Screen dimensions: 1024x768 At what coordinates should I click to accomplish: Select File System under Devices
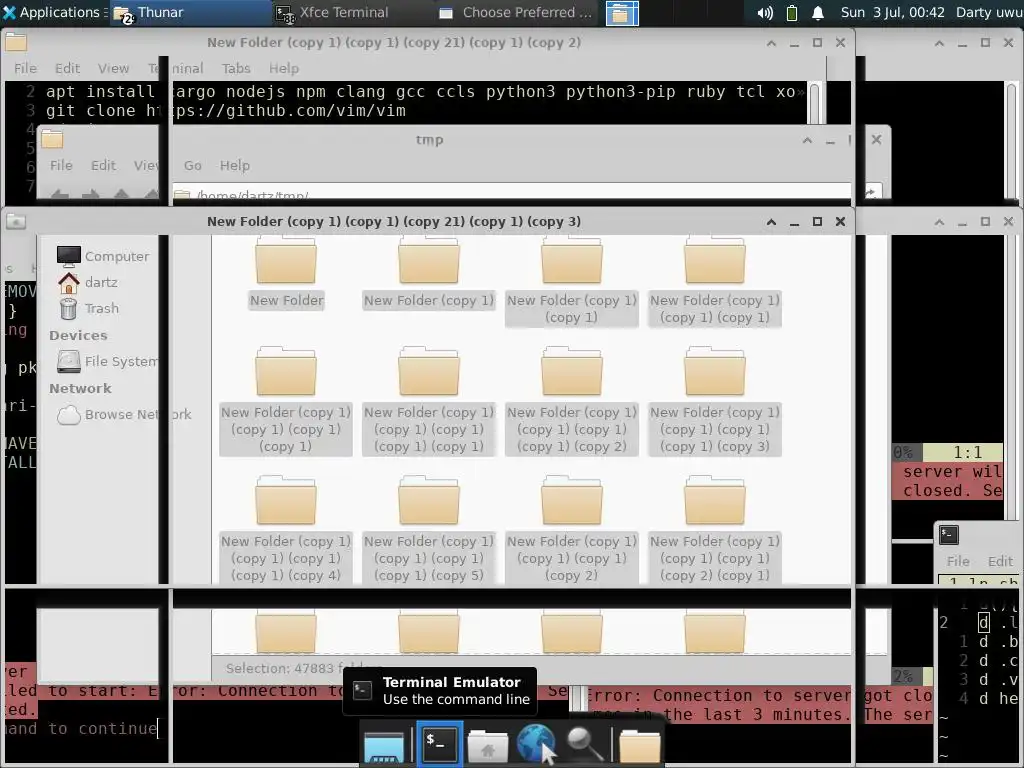click(108, 361)
